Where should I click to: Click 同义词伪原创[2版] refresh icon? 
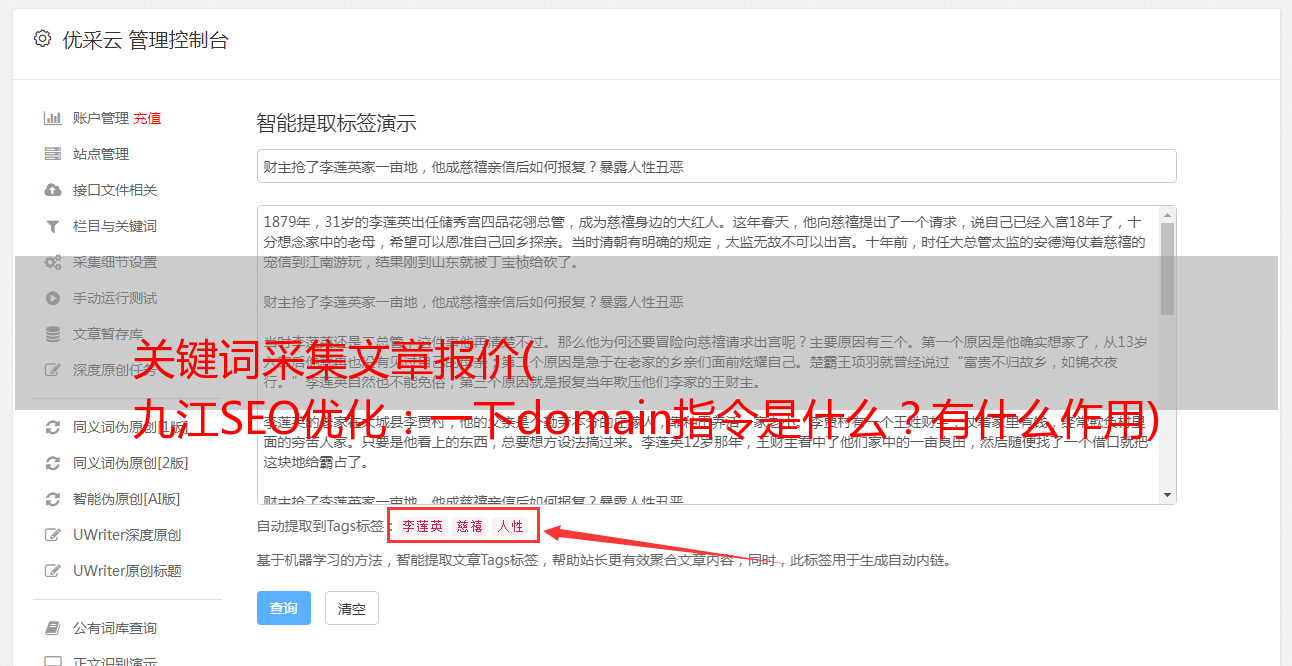tap(53, 463)
